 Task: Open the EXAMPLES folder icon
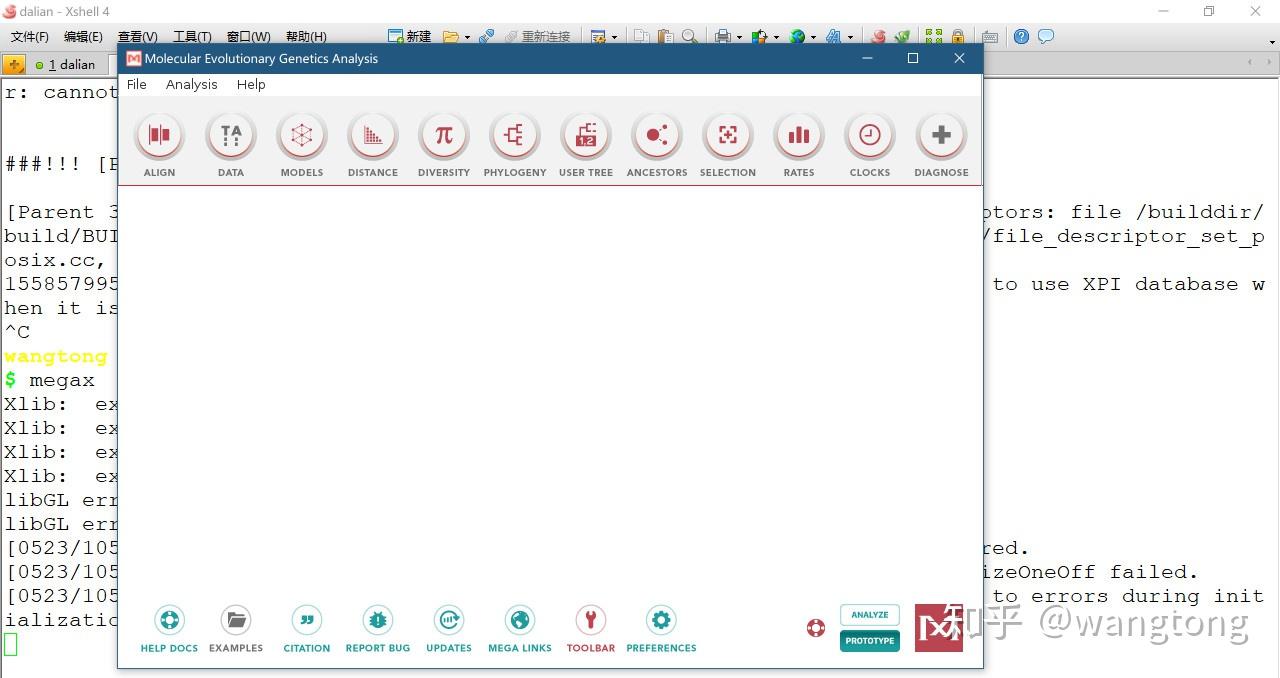[x=236, y=621]
